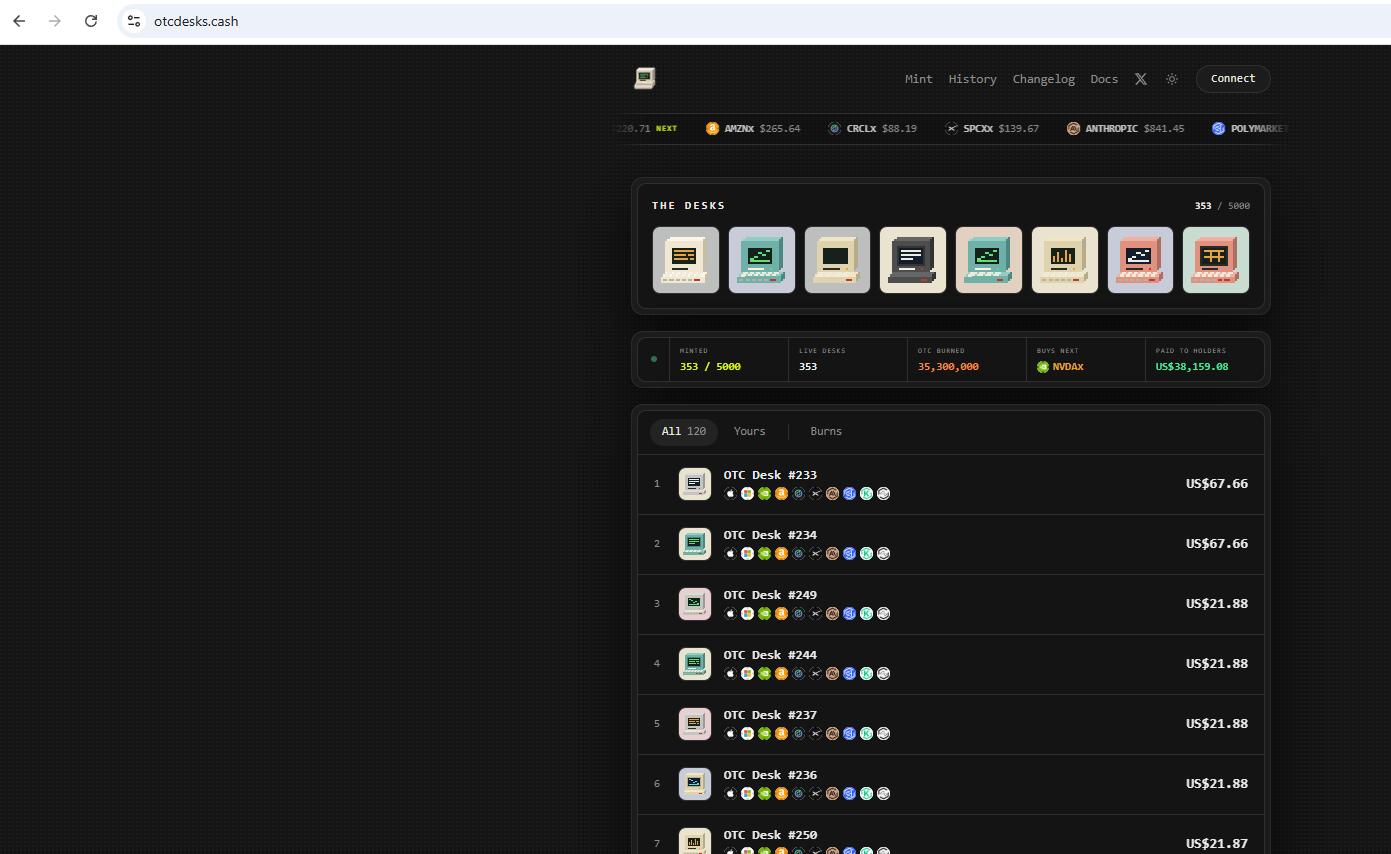The height and width of the screenshot is (854, 1391).
Task: Click the OTC Desk #249 avatar icon
Action: pyautogui.click(x=695, y=604)
